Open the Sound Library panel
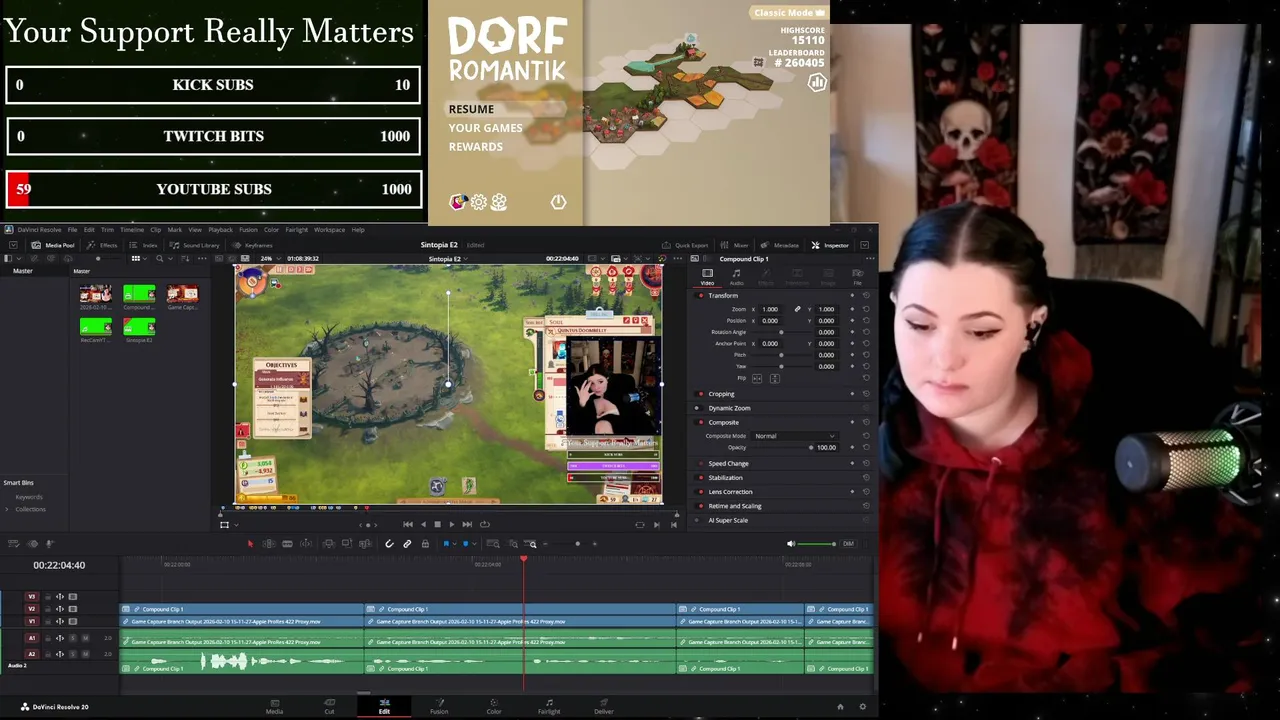Image resolution: width=1280 pixels, height=720 pixels. [194, 245]
